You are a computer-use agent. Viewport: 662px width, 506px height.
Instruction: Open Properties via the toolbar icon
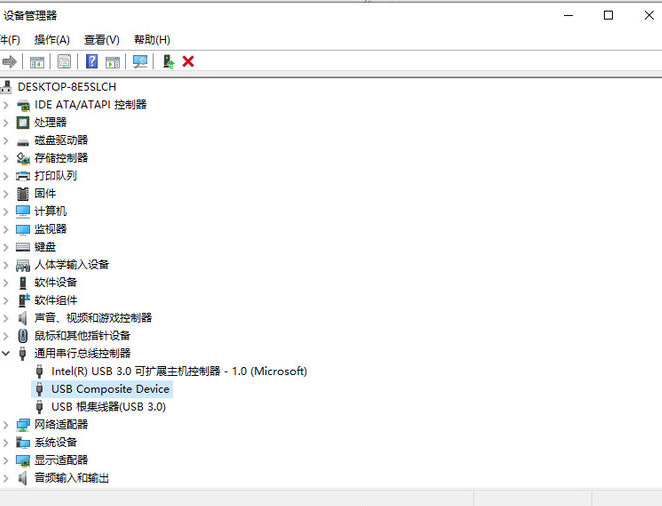pos(64,62)
